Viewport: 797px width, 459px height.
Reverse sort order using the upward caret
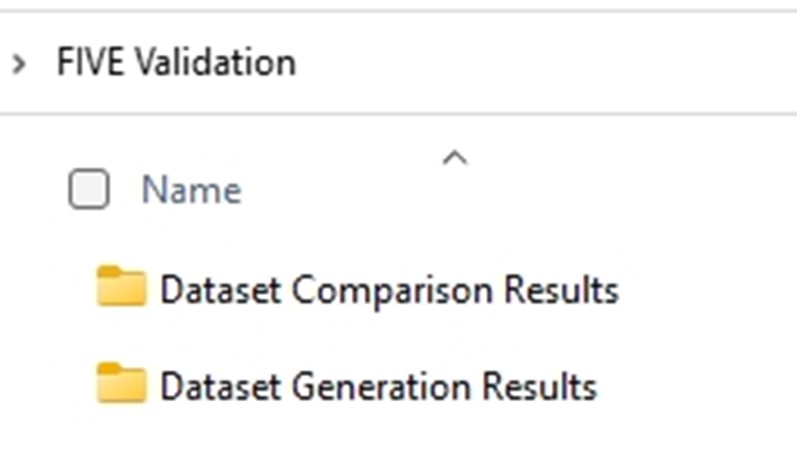click(455, 158)
